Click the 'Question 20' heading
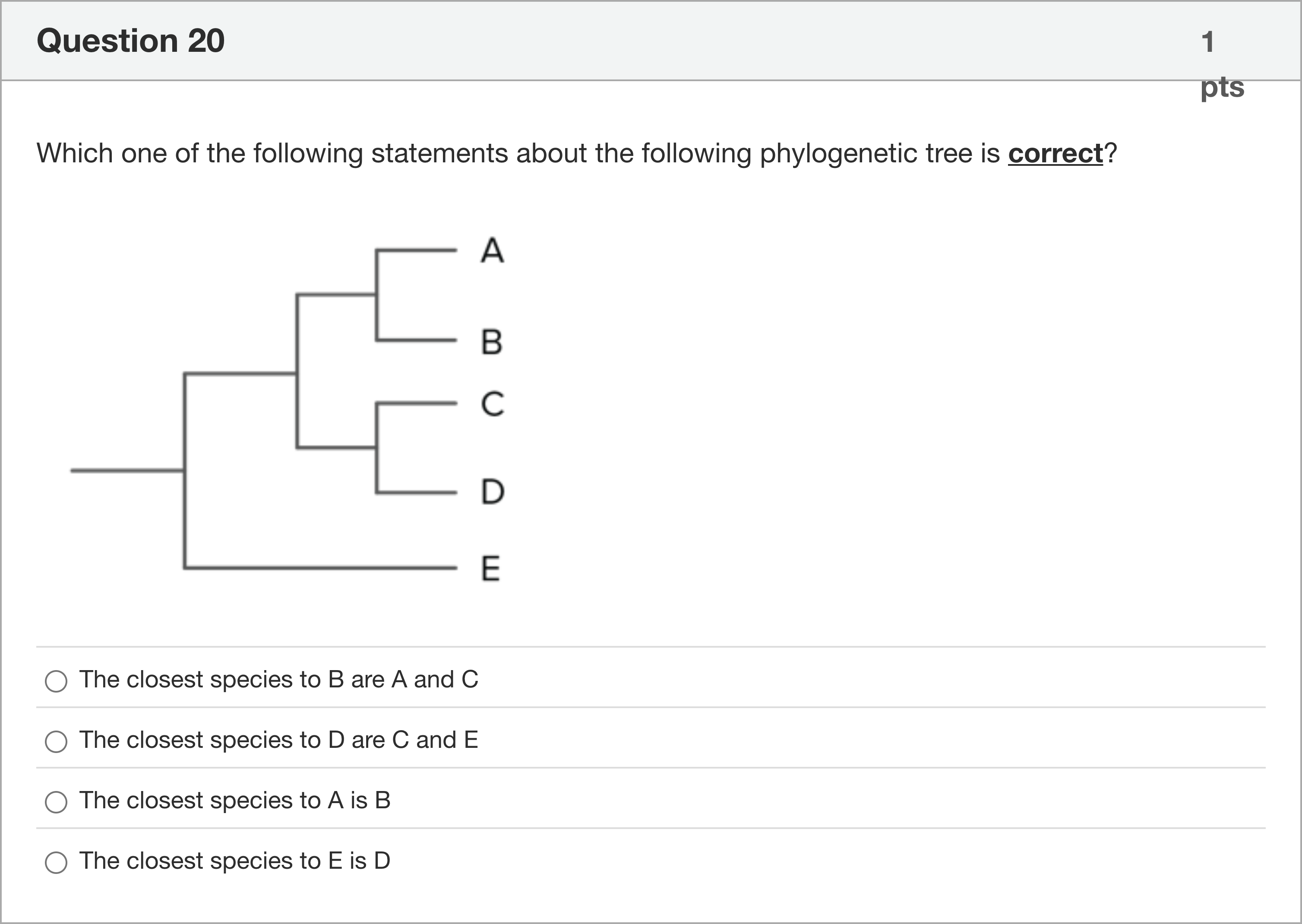1302x924 pixels. coord(131,41)
